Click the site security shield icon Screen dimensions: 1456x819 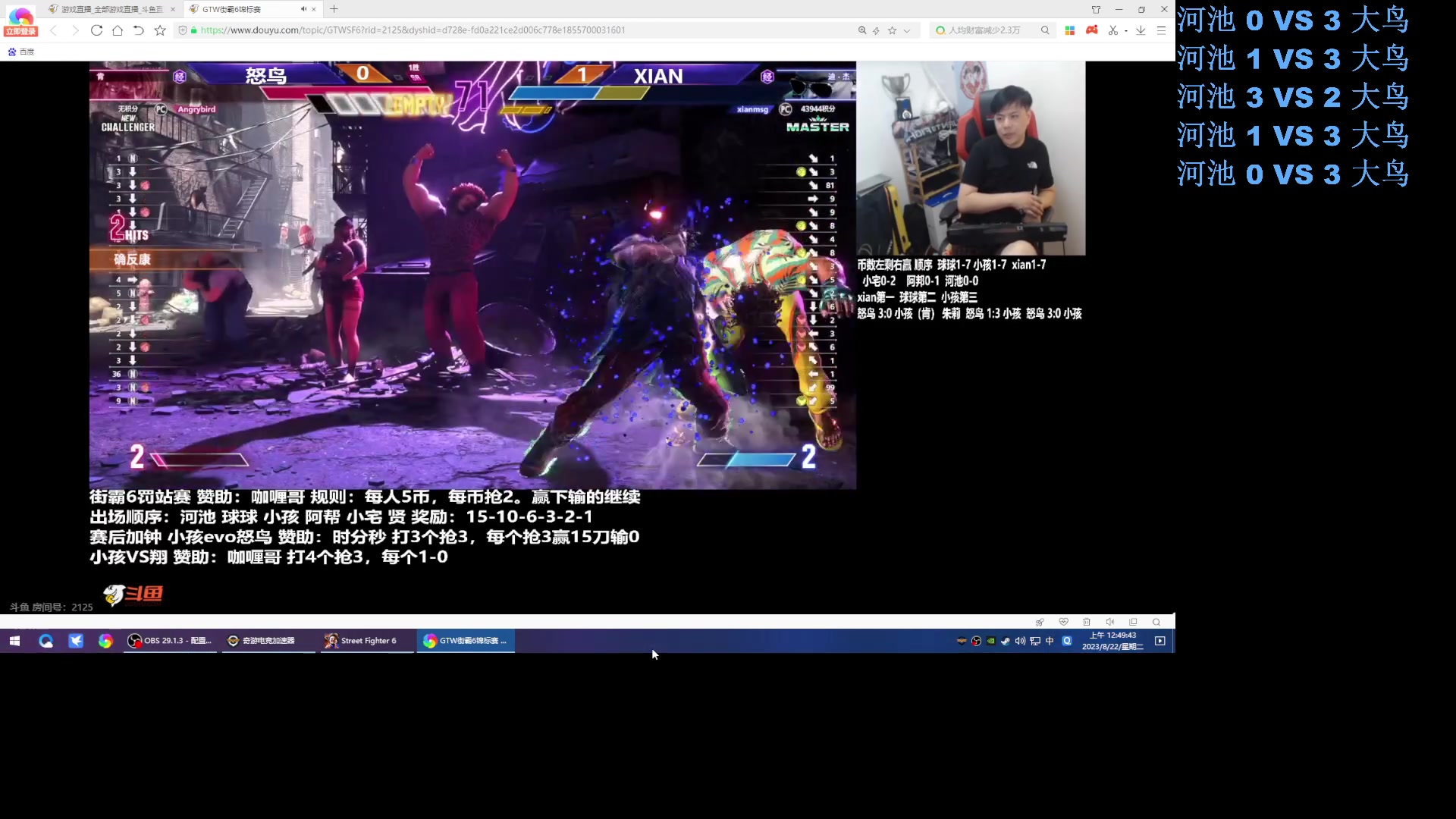183,30
